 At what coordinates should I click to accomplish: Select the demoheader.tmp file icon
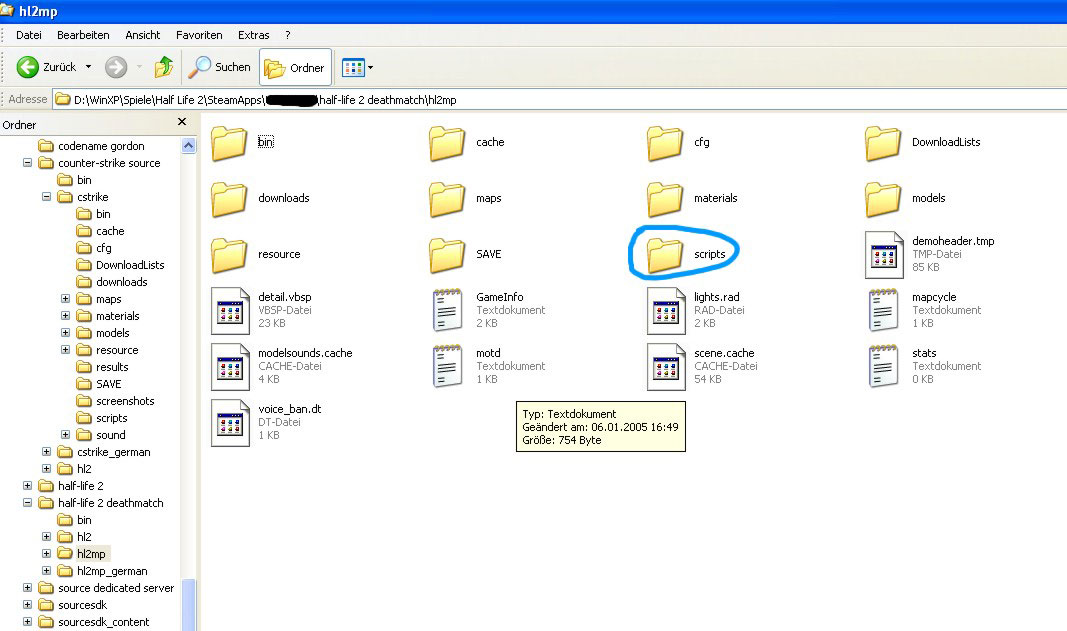coord(883,255)
